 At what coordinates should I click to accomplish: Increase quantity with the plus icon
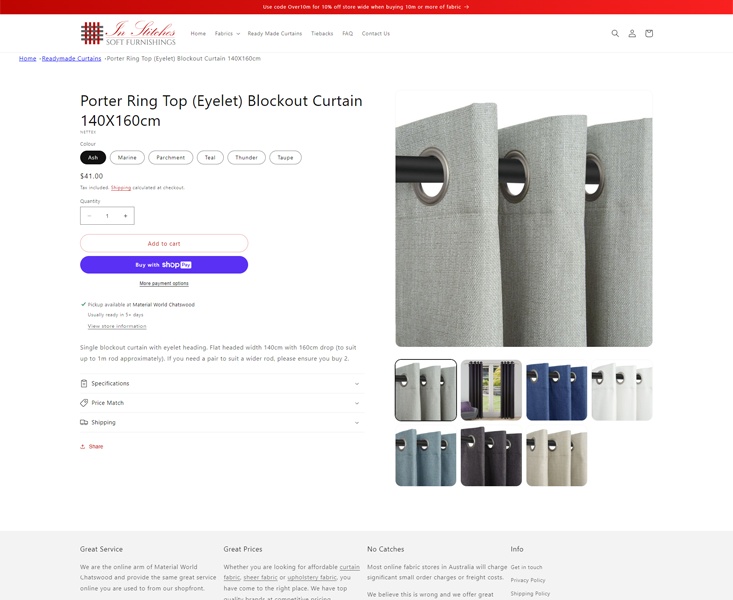point(125,216)
